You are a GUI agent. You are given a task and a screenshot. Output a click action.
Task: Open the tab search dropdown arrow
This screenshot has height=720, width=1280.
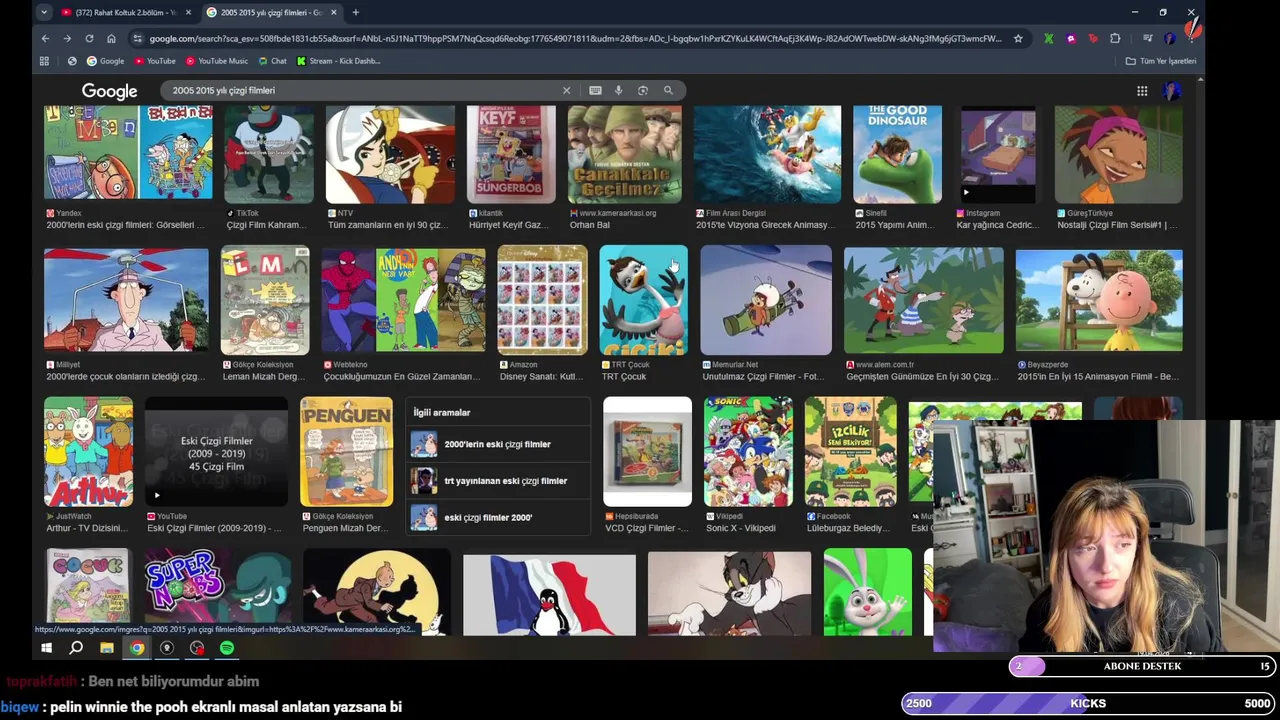(x=43, y=12)
